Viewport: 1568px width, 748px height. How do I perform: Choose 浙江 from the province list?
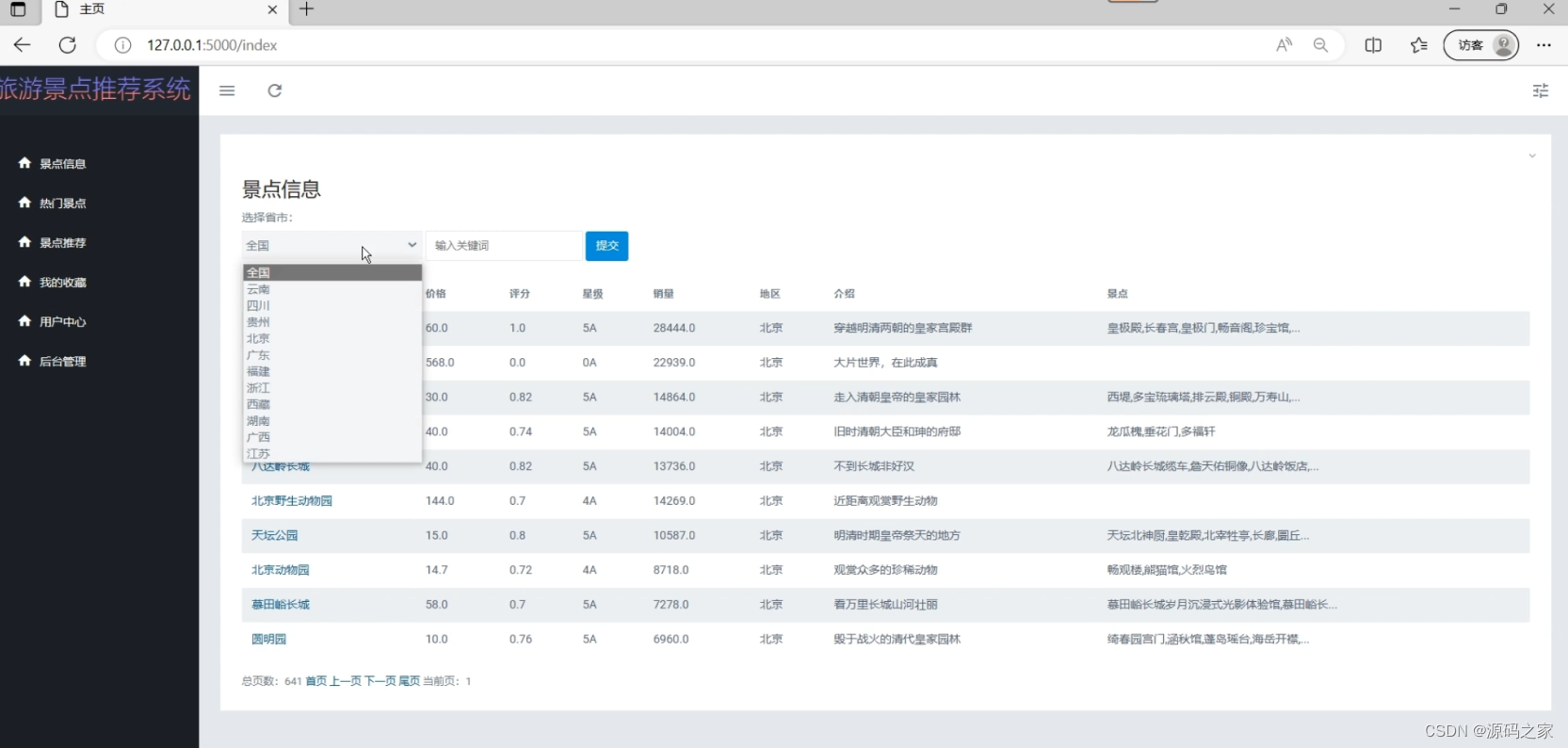click(331, 388)
